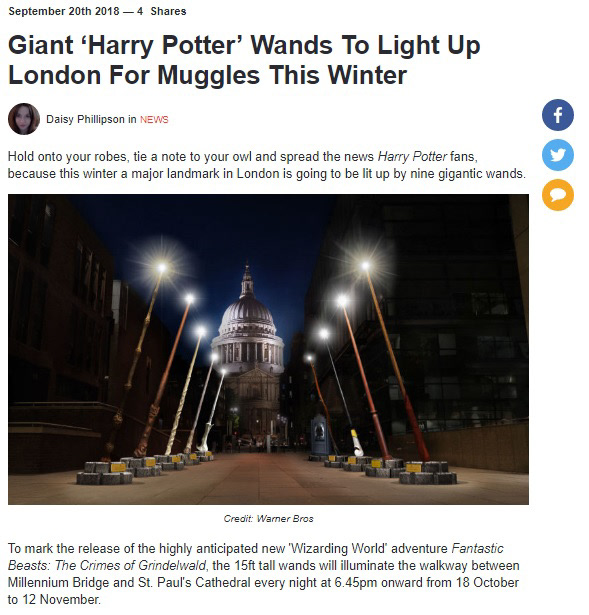Image resolution: width=589 pixels, height=615 pixels.
Task: Open the giant wands photo
Action: coord(268,349)
